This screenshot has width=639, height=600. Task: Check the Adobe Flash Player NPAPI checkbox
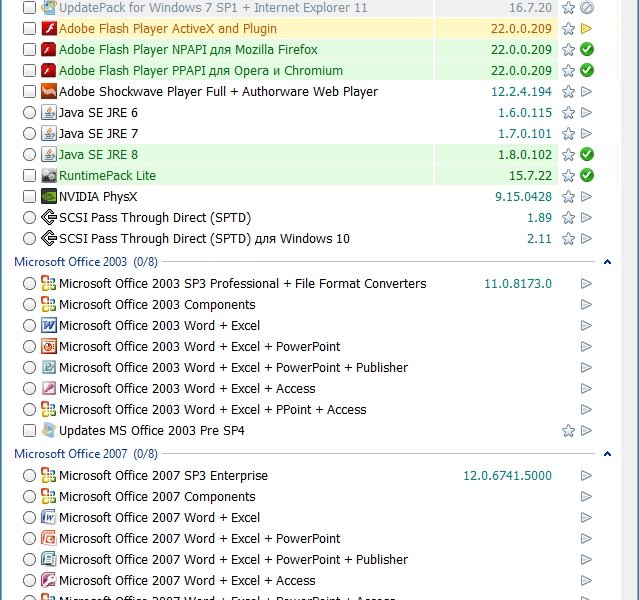click(x=29, y=49)
